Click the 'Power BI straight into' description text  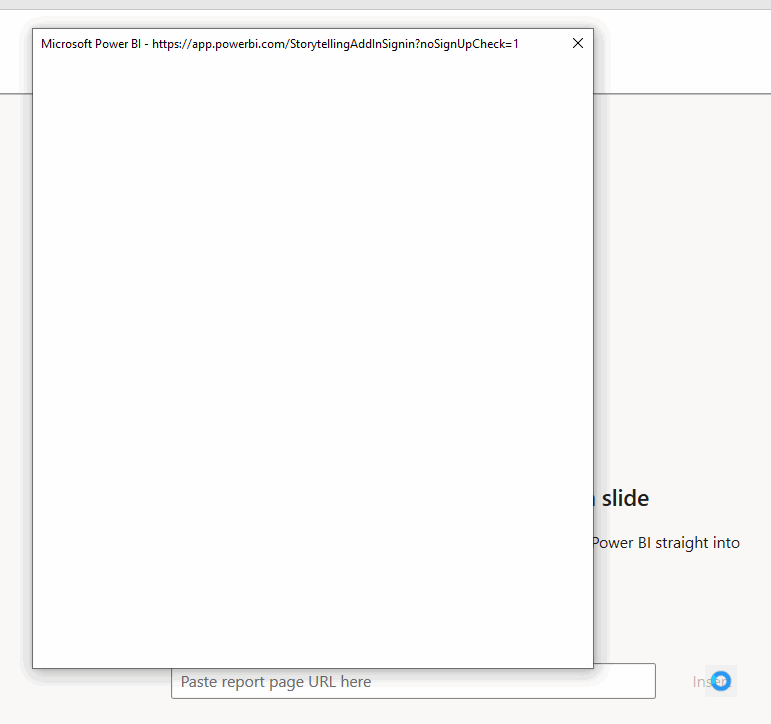tap(666, 543)
